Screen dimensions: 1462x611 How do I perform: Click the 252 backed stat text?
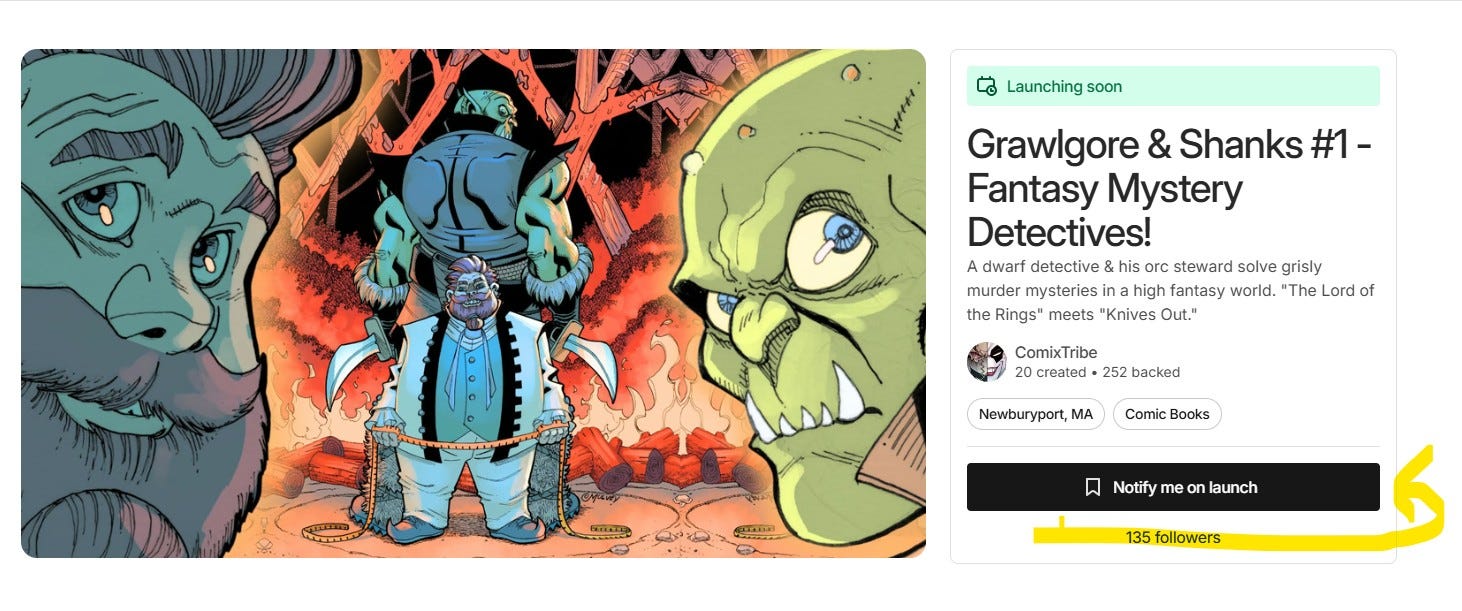[x=1142, y=372]
